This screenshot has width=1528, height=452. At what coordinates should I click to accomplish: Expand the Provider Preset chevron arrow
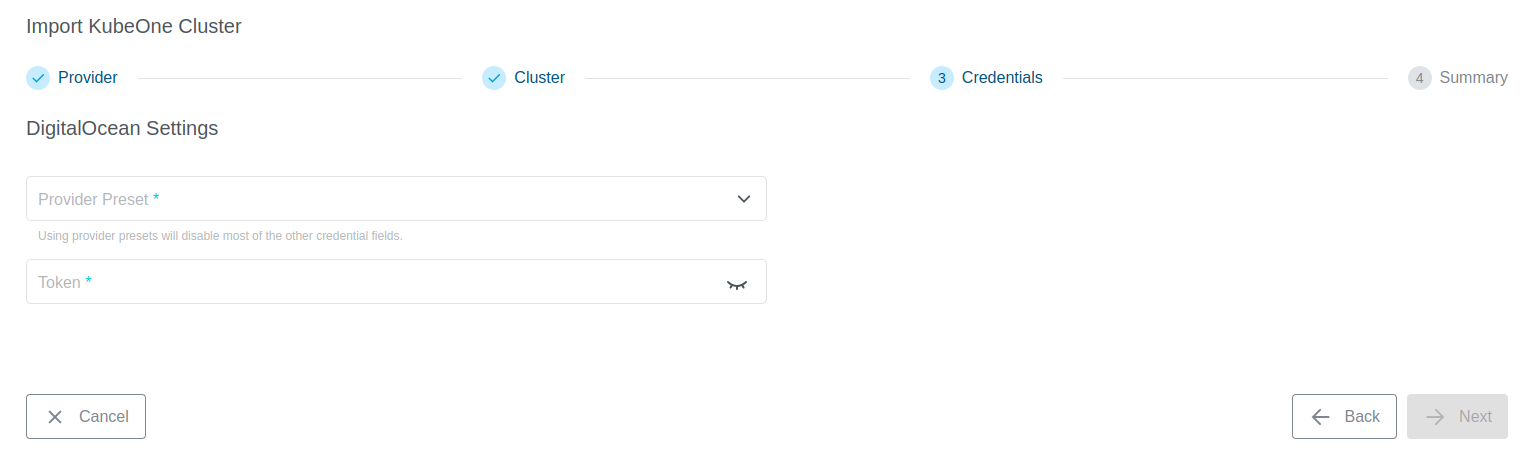click(743, 199)
